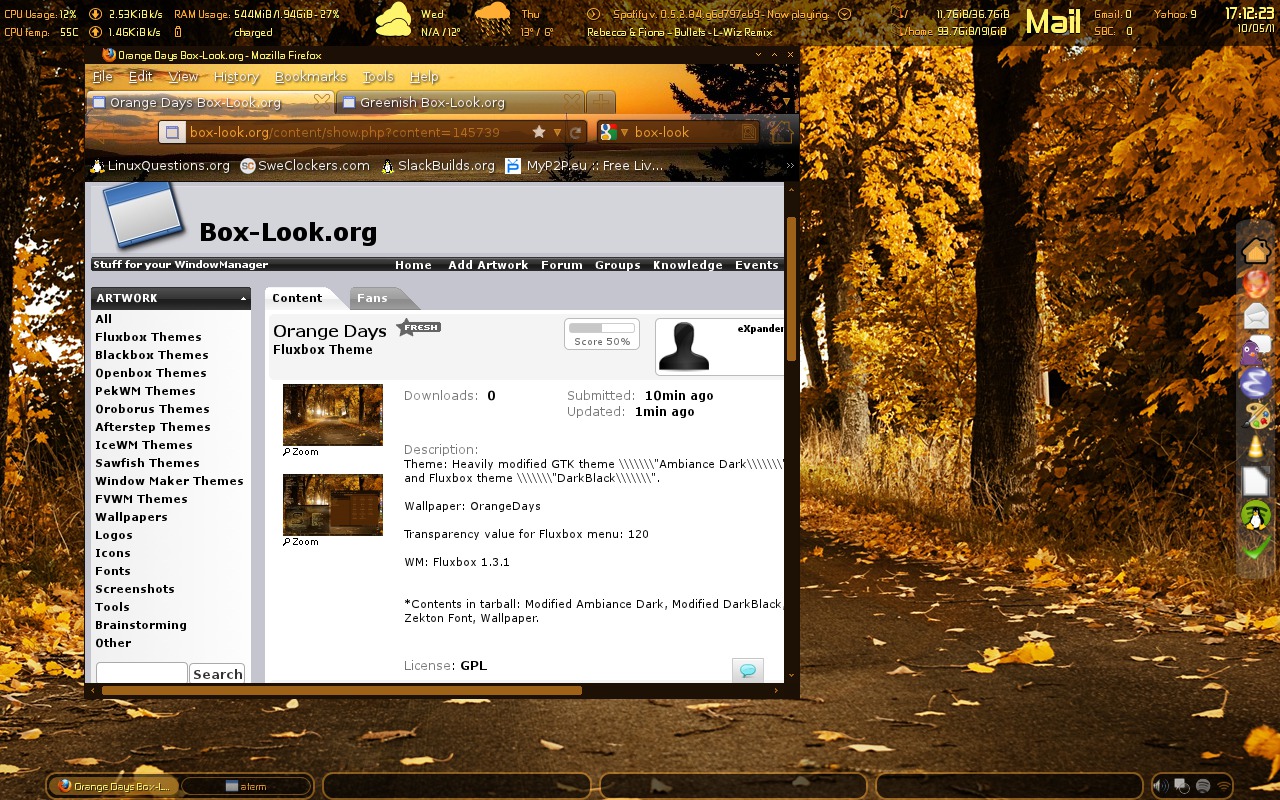Click the wifi icon in system tray
Image resolution: width=1280 pixels, height=800 pixels.
pos(1223,786)
